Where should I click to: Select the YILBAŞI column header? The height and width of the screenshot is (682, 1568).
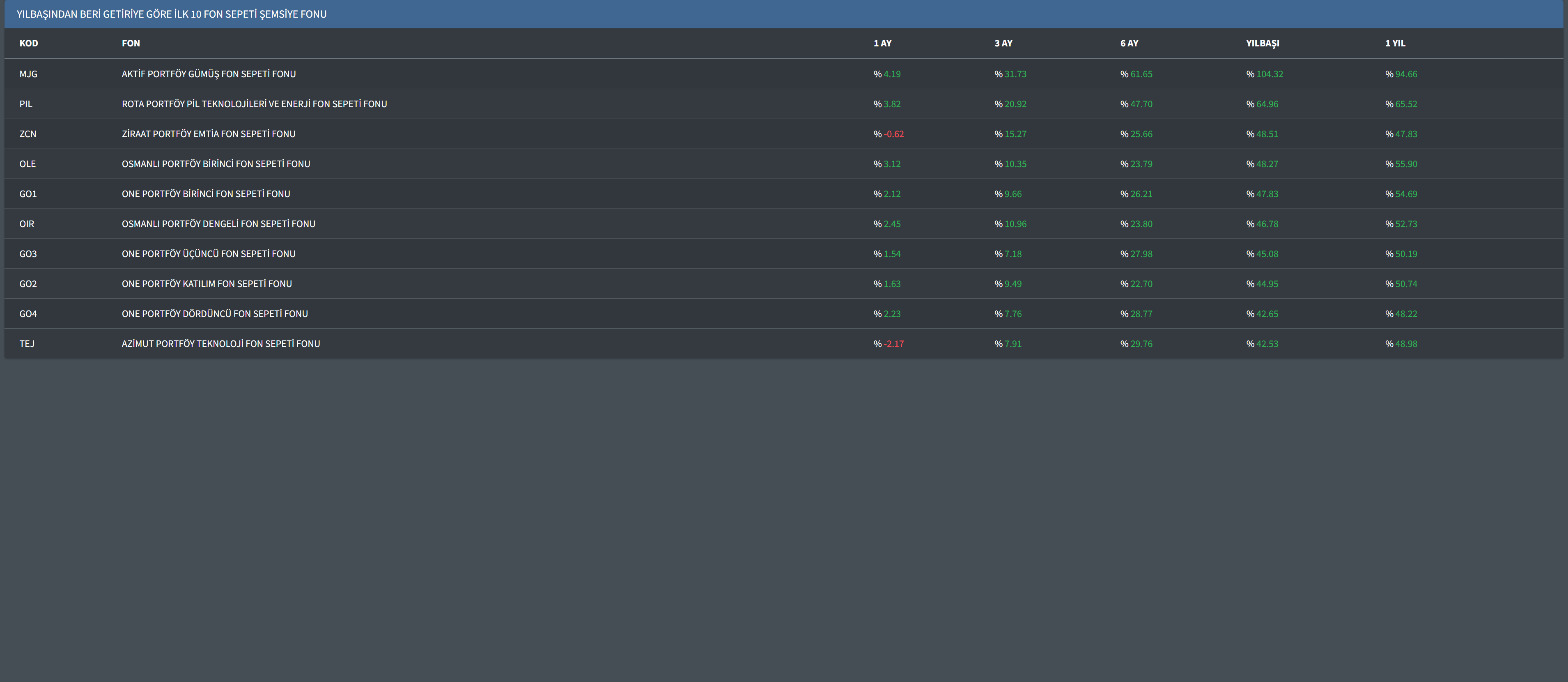(1263, 43)
